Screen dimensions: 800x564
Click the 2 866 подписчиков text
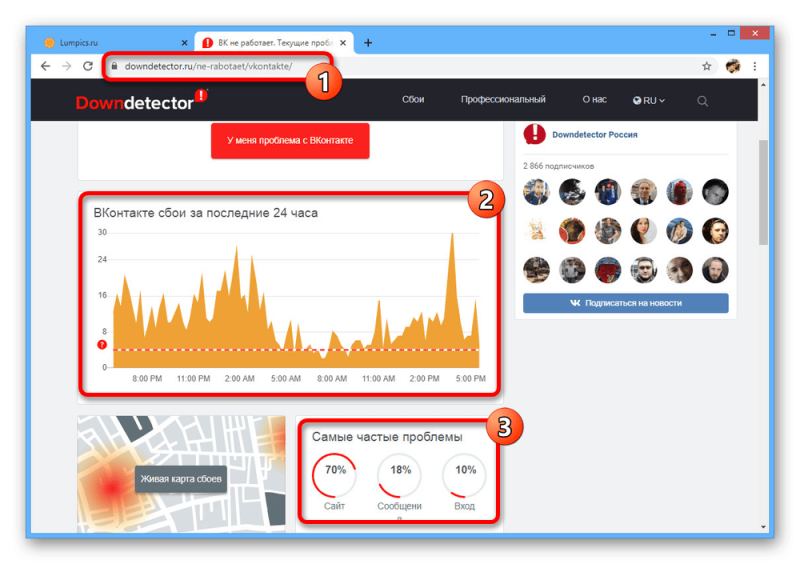pyautogui.click(x=558, y=166)
